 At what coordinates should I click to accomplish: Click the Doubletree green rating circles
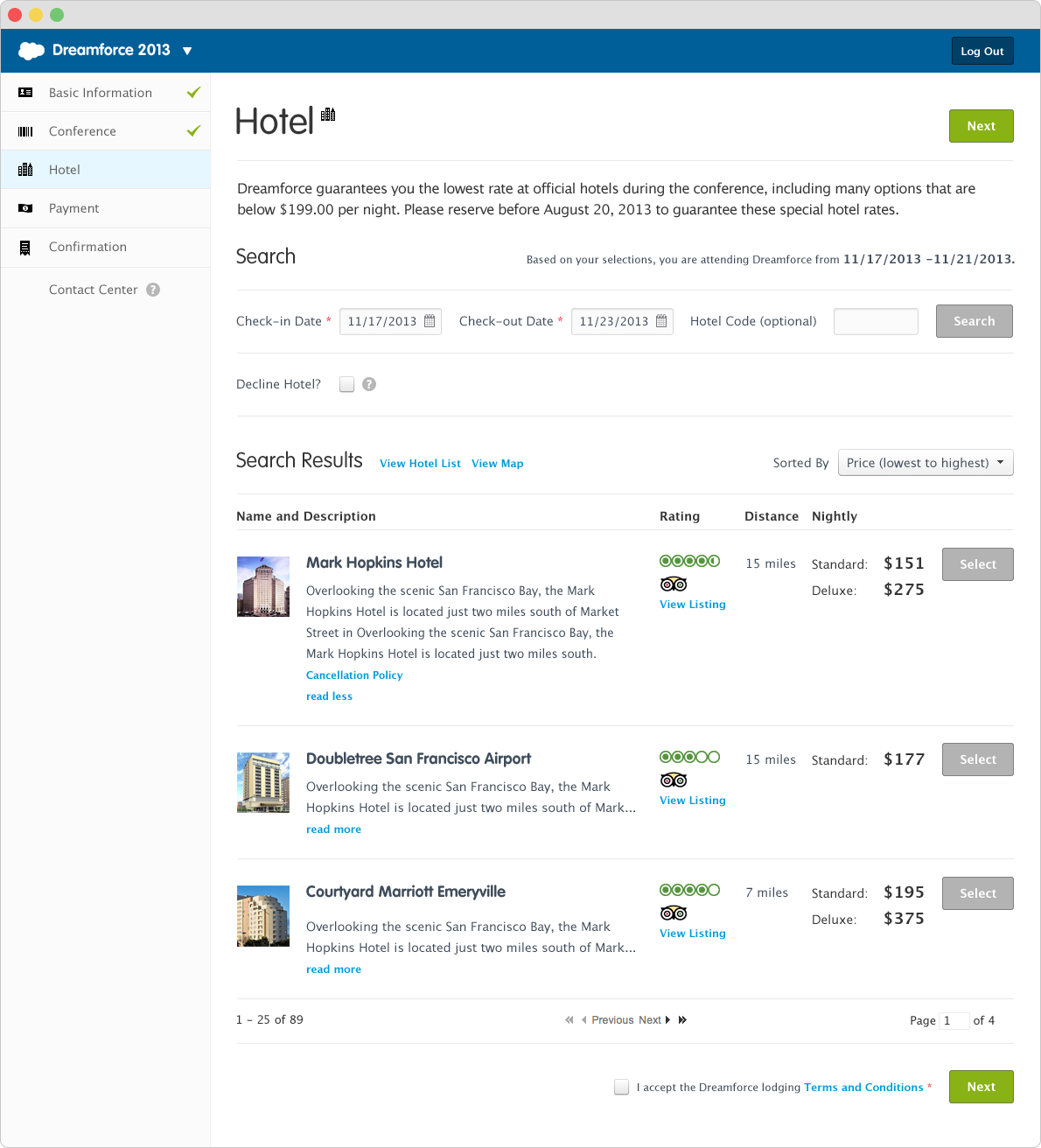tap(690, 757)
